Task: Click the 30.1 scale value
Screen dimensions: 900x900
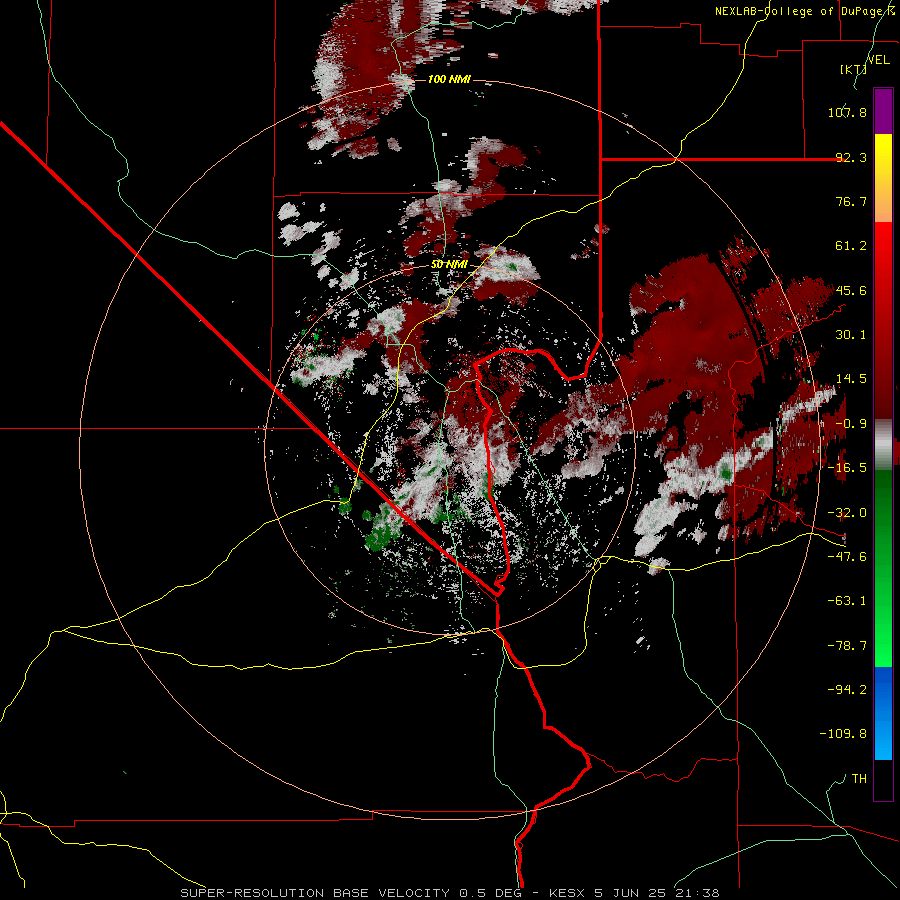Action: (x=851, y=335)
